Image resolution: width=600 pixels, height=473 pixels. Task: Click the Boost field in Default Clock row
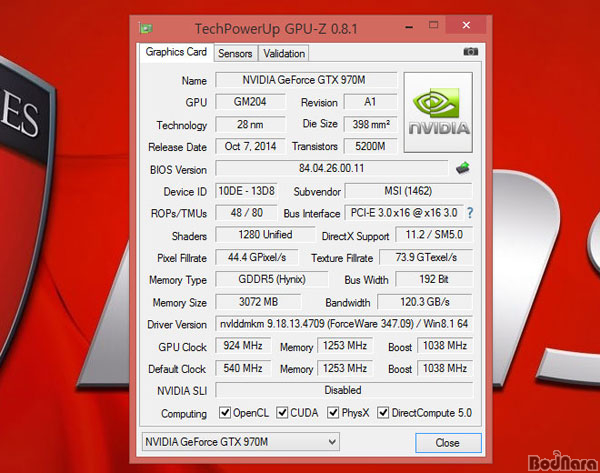pos(445,368)
